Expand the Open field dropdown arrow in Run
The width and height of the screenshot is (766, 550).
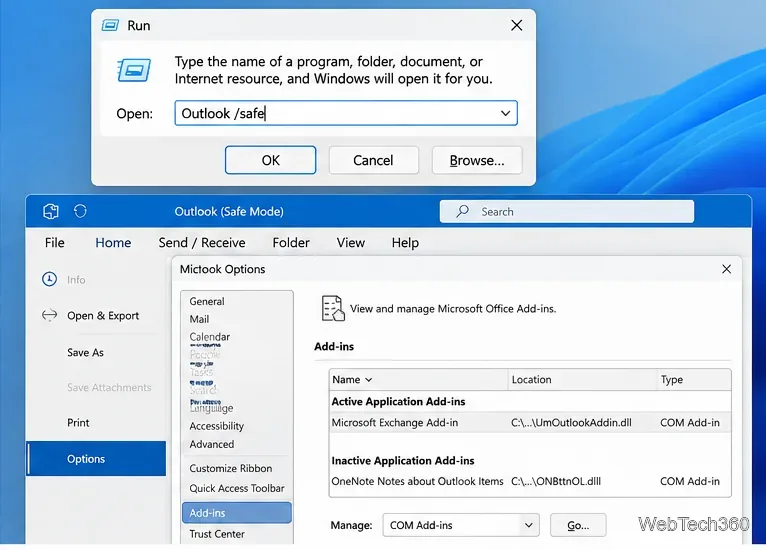coord(505,113)
